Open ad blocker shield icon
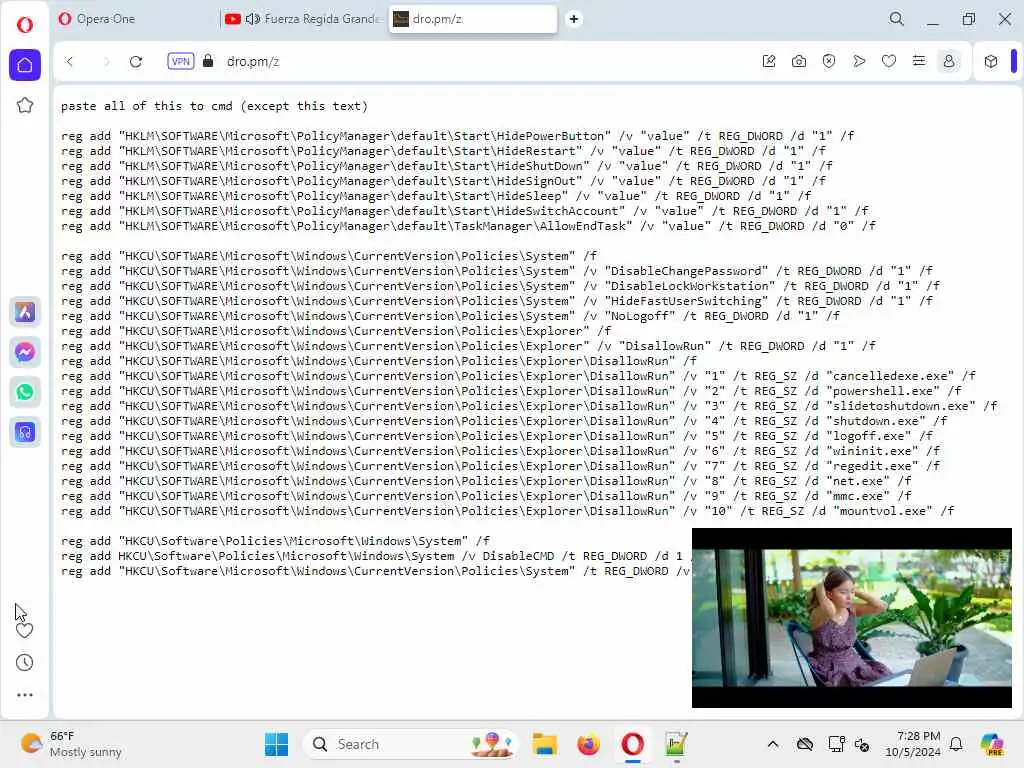 [x=829, y=61]
